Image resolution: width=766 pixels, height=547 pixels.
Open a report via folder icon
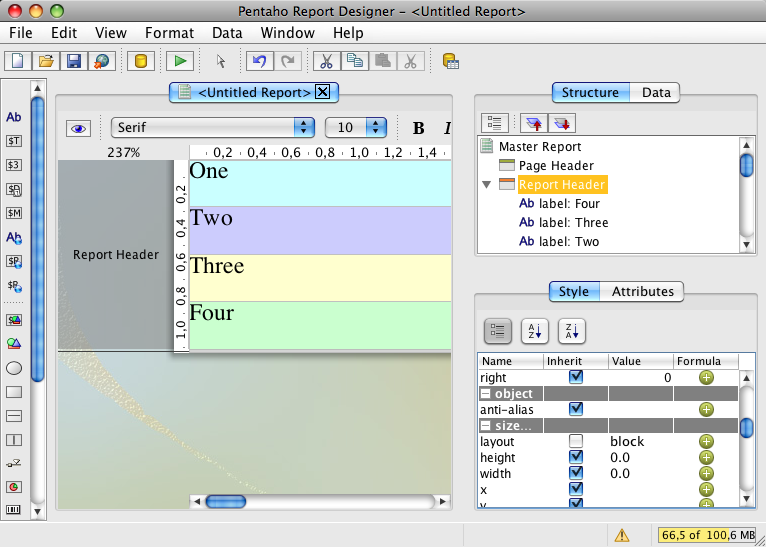point(45,61)
